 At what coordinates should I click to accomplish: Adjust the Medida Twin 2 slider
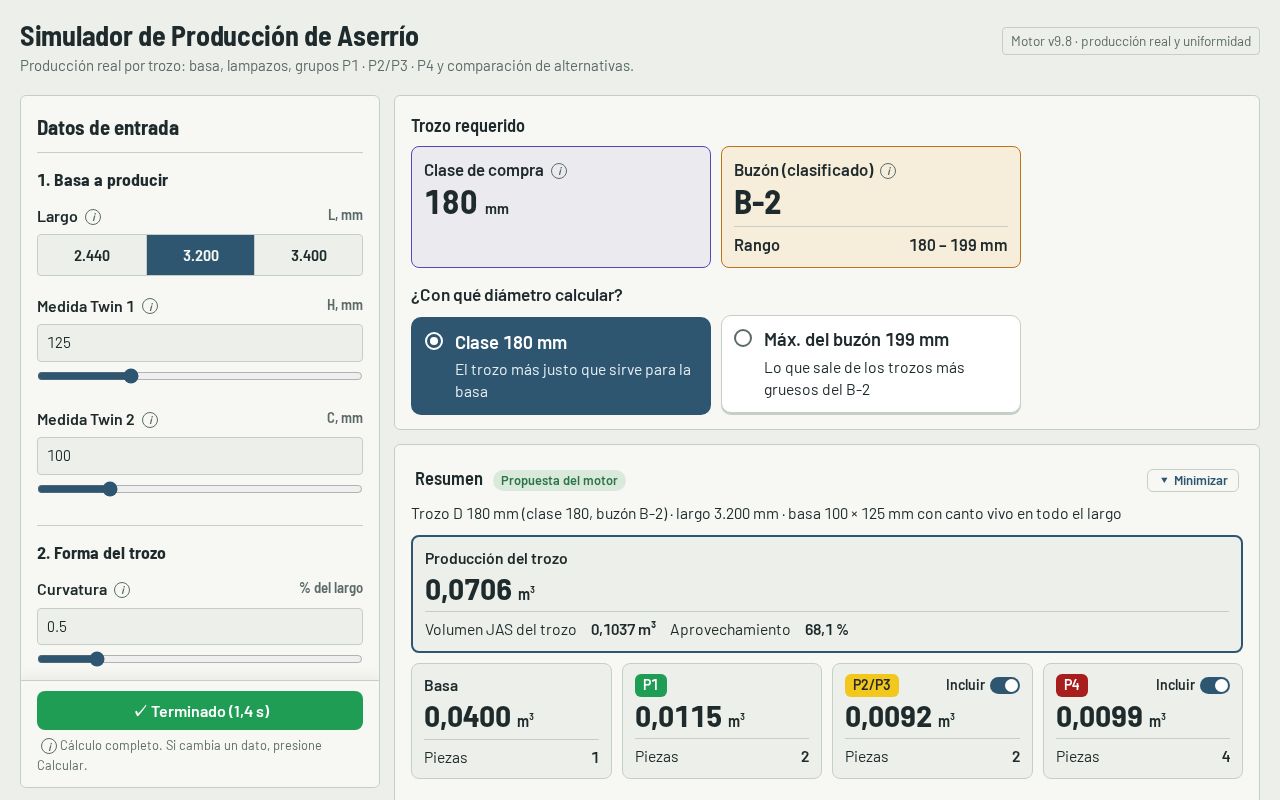pyautogui.click(x=200, y=489)
